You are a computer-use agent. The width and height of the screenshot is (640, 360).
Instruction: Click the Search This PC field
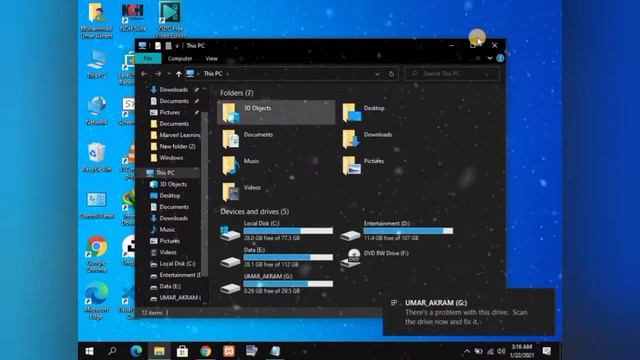click(x=452, y=74)
